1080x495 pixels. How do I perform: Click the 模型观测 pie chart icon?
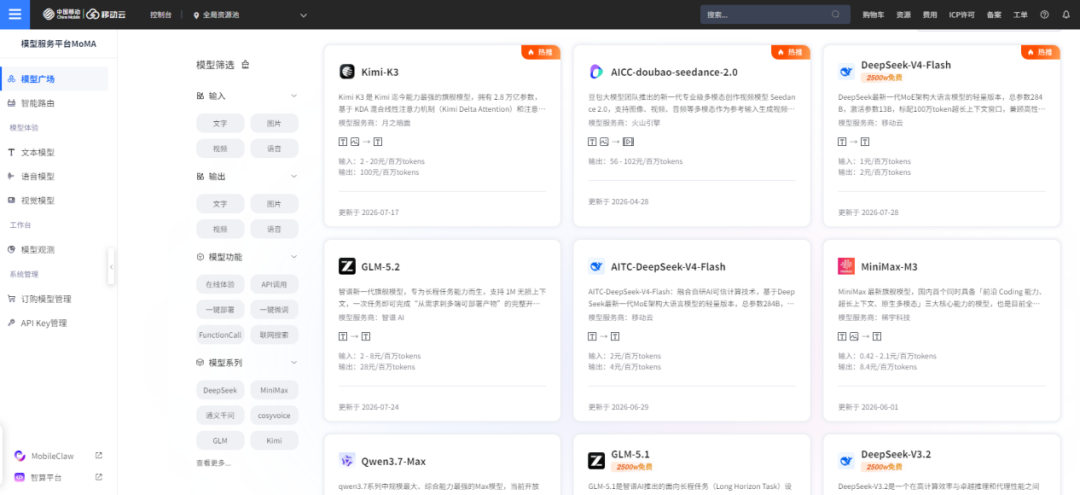pyautogui.click(x=11, y=249)
